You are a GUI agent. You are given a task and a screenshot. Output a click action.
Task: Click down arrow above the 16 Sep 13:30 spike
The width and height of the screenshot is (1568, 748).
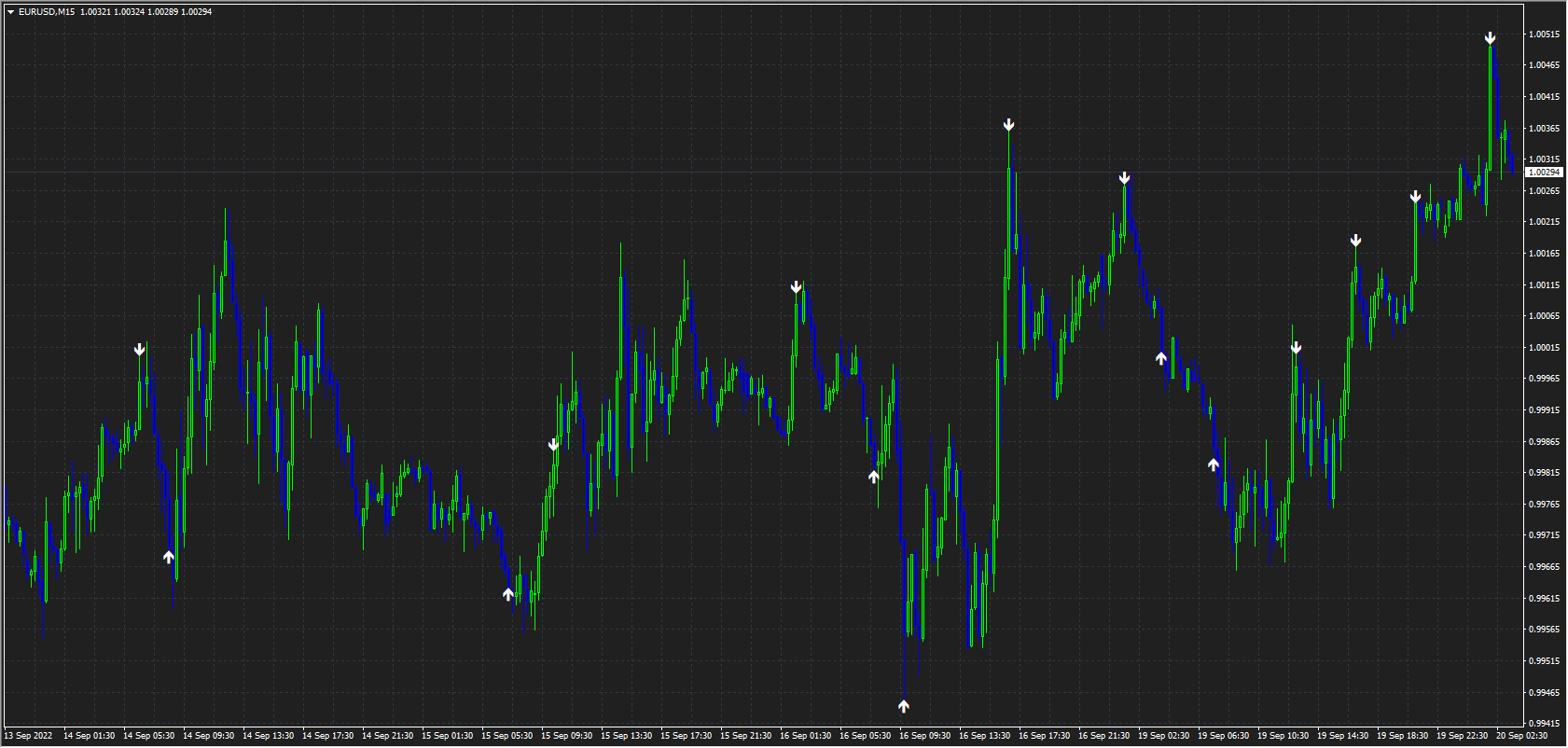[1008, 125]
